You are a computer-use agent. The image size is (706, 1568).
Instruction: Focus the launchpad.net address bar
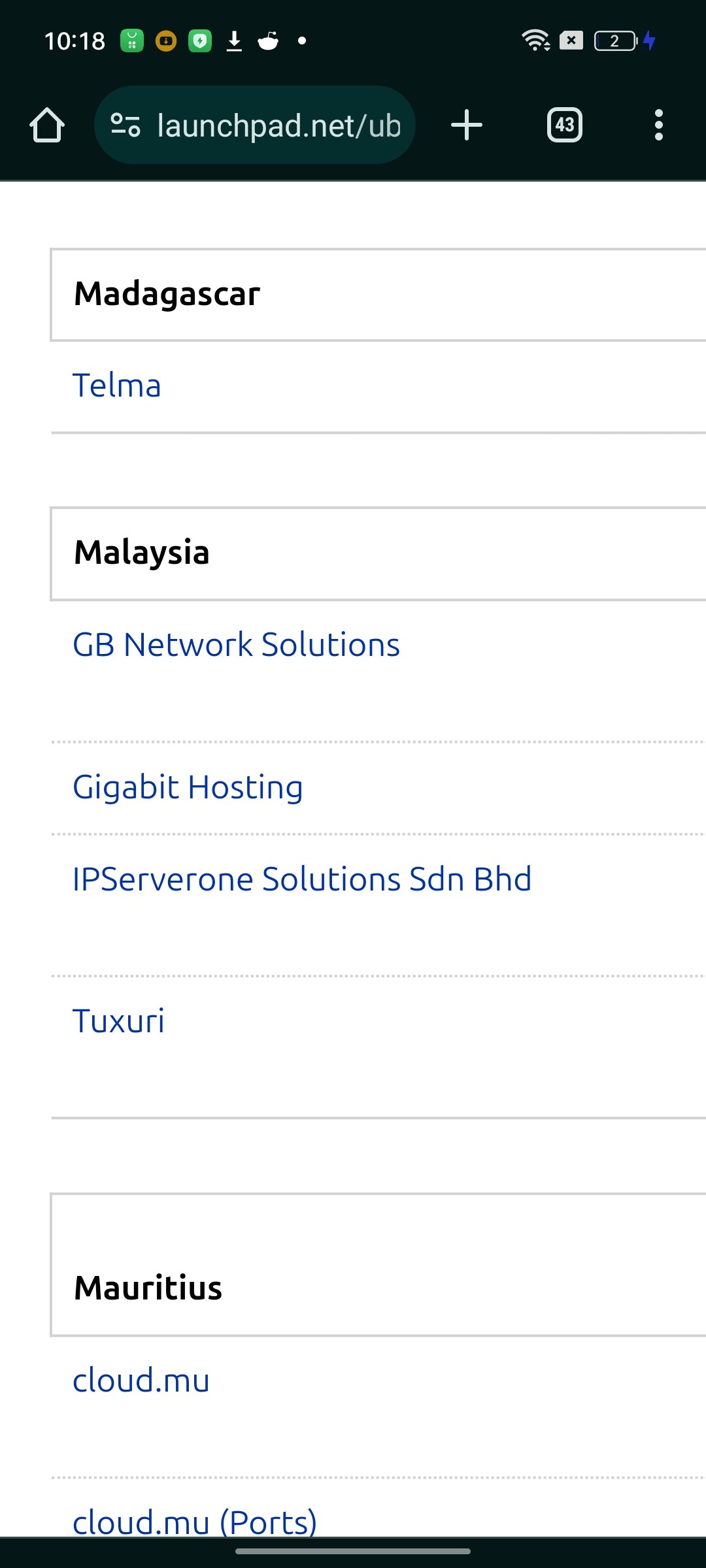click(x=255, y=125)
